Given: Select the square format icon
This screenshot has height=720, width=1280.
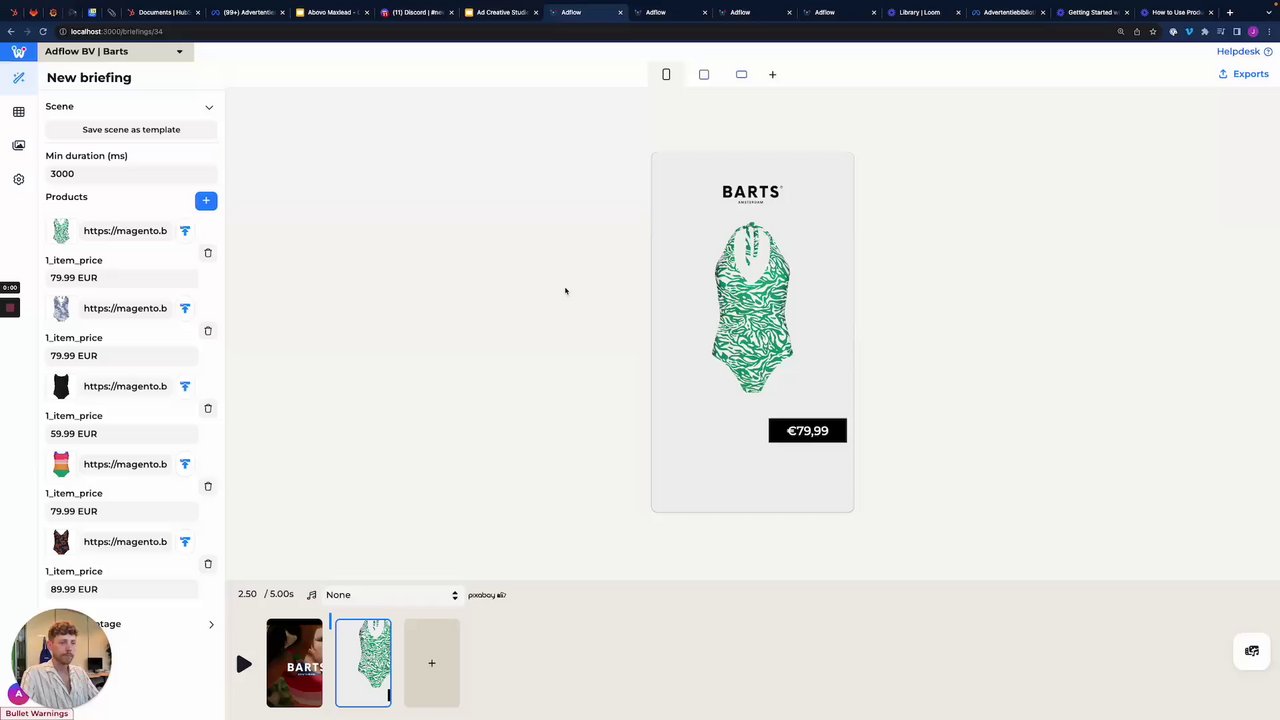Looking at the screenshot, I should coord(704,74).
